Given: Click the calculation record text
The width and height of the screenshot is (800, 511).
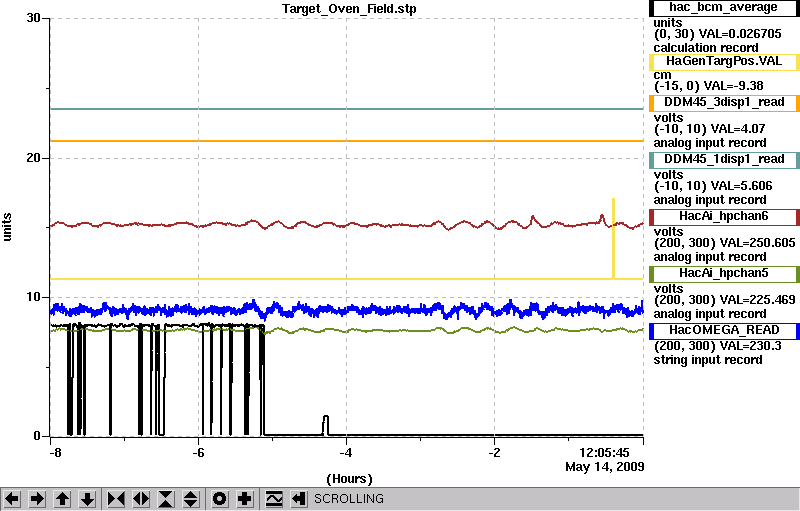Looking at the screenshot, I should pyautogui.click(x=706, y=48).
